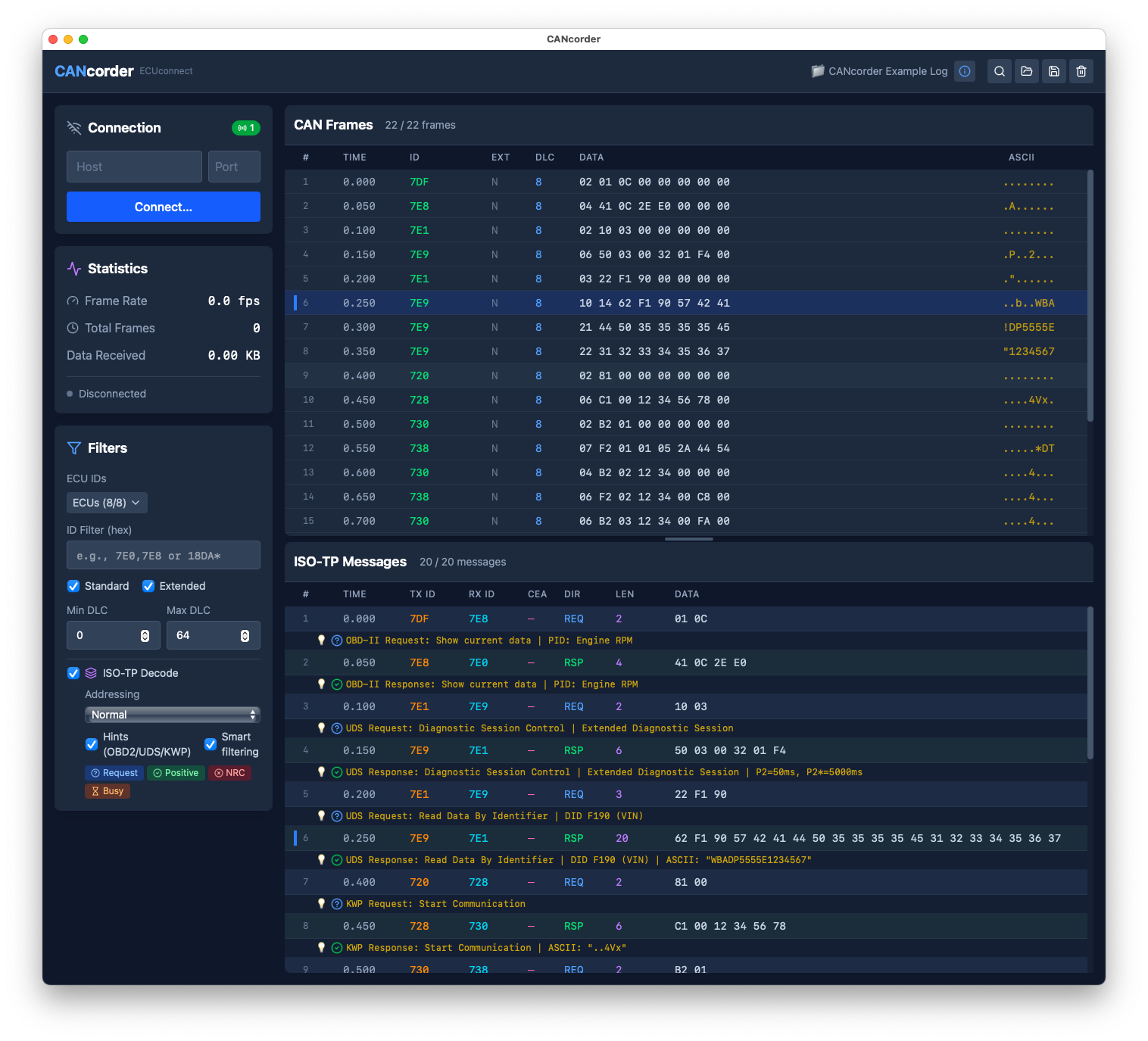The image size is (1148, 1041).
Task: Toggle the ISO-TP Decode checkbox
Action: click(x=73, y=673)
